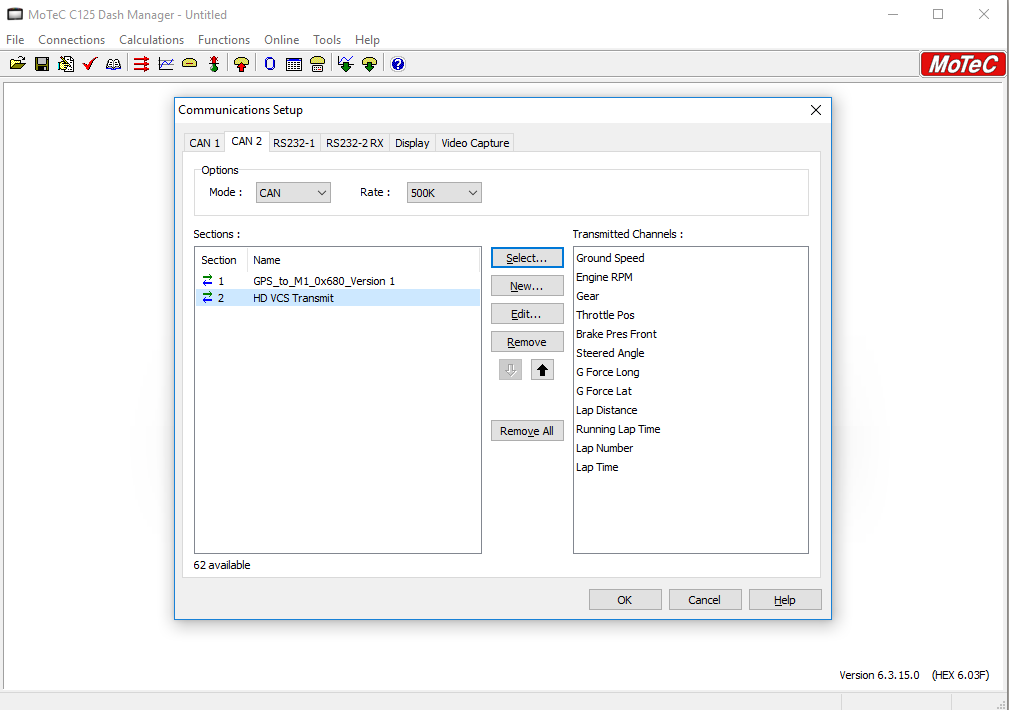Click the Save floppy disk icon
Screen dimensions: 1009x710
(x=42, y=64)
